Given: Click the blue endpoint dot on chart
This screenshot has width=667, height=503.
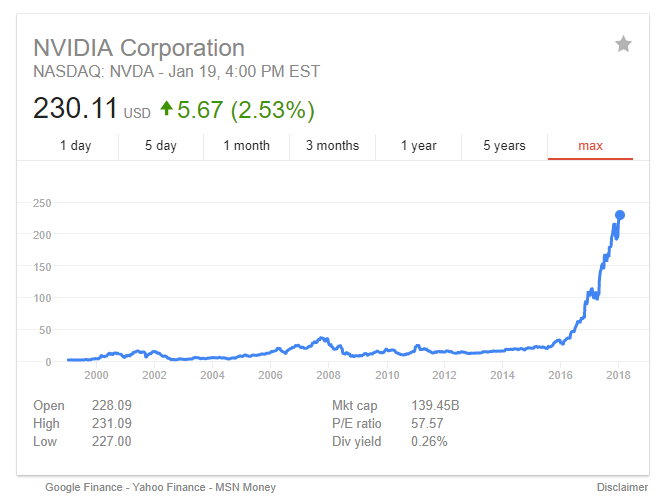Looking at the screenshot, I should click(620, 215).
